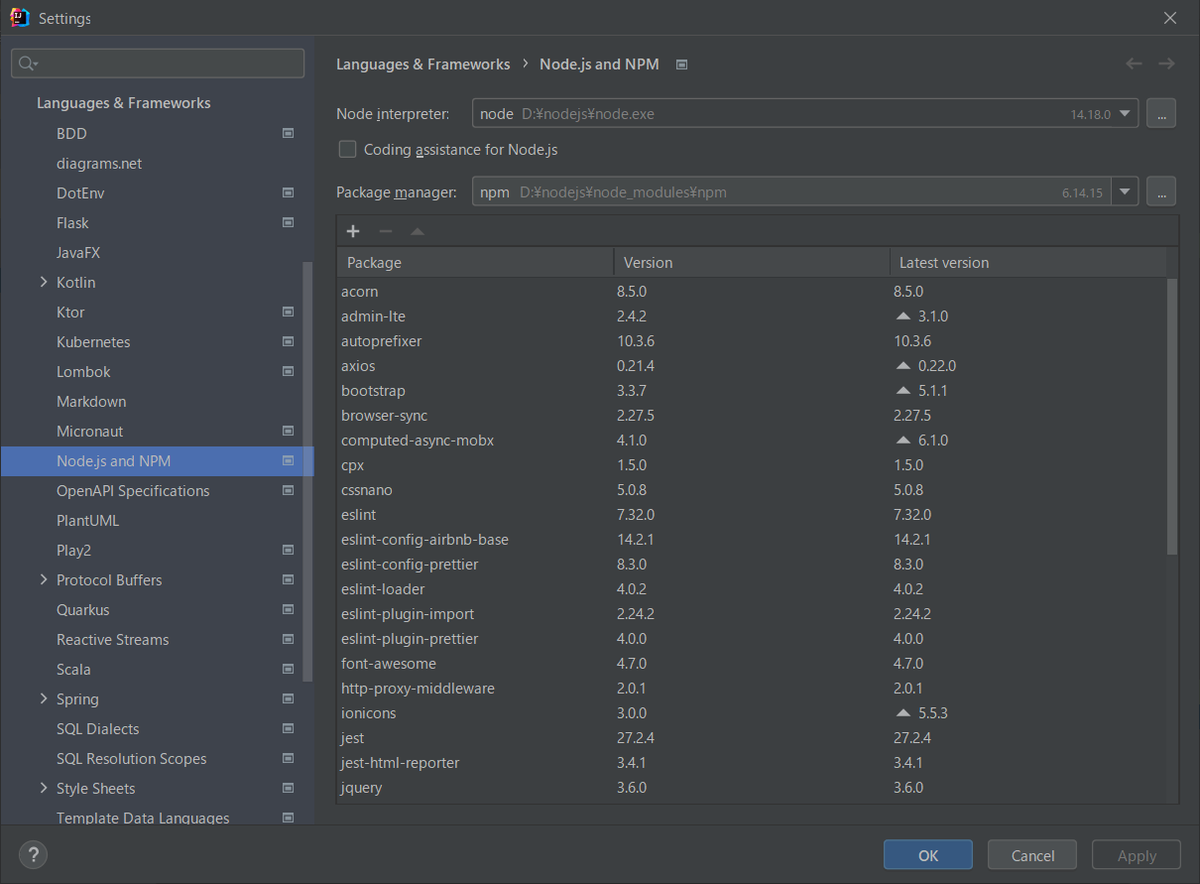Select the eslint-config-airbnb-base package row
This screenshot has width=1200, height=884.
pyautogui.click(x=752, y=539)
